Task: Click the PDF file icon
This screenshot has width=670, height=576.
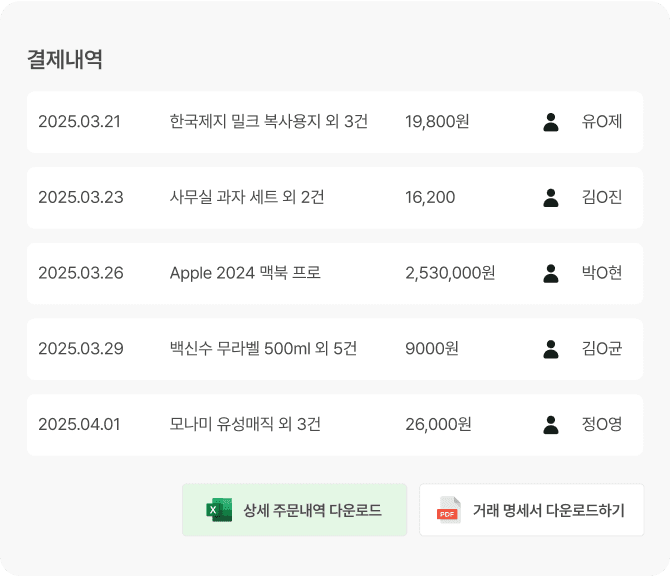Action: [x=449, y=510]
